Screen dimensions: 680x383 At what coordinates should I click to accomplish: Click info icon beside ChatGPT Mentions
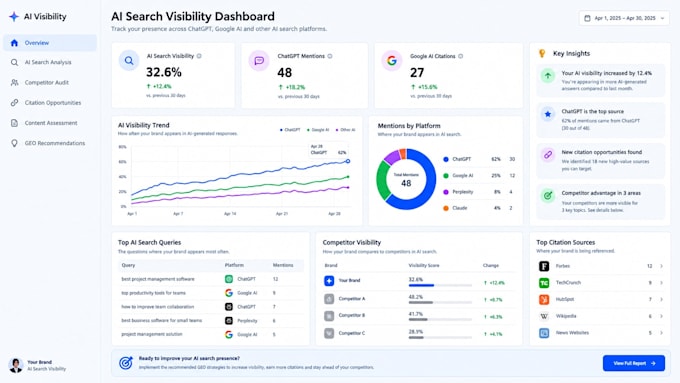330,56
